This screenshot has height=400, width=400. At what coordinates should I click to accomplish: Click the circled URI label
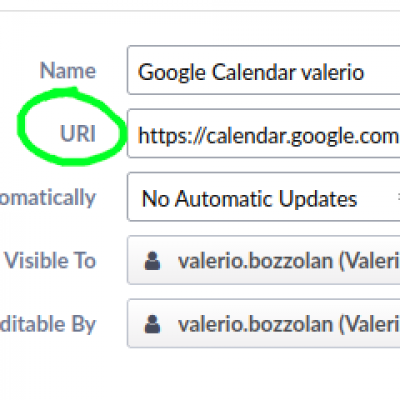pos(78,133)
